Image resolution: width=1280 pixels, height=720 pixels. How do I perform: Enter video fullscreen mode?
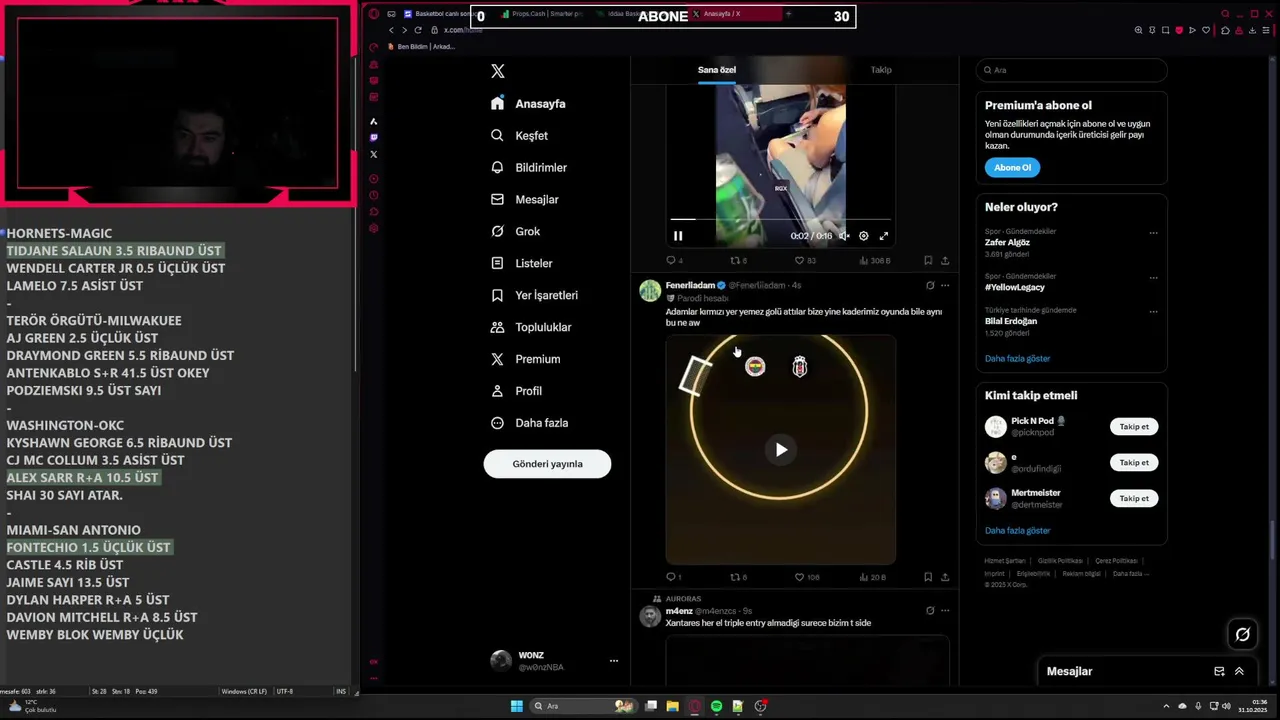[x=884, y=236]
